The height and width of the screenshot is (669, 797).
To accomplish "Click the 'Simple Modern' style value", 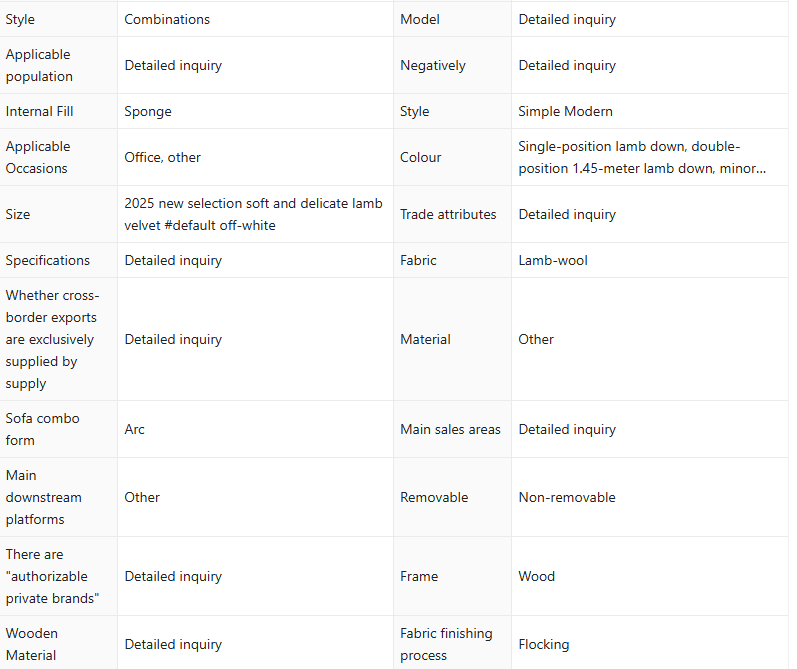I will point(565,111).
